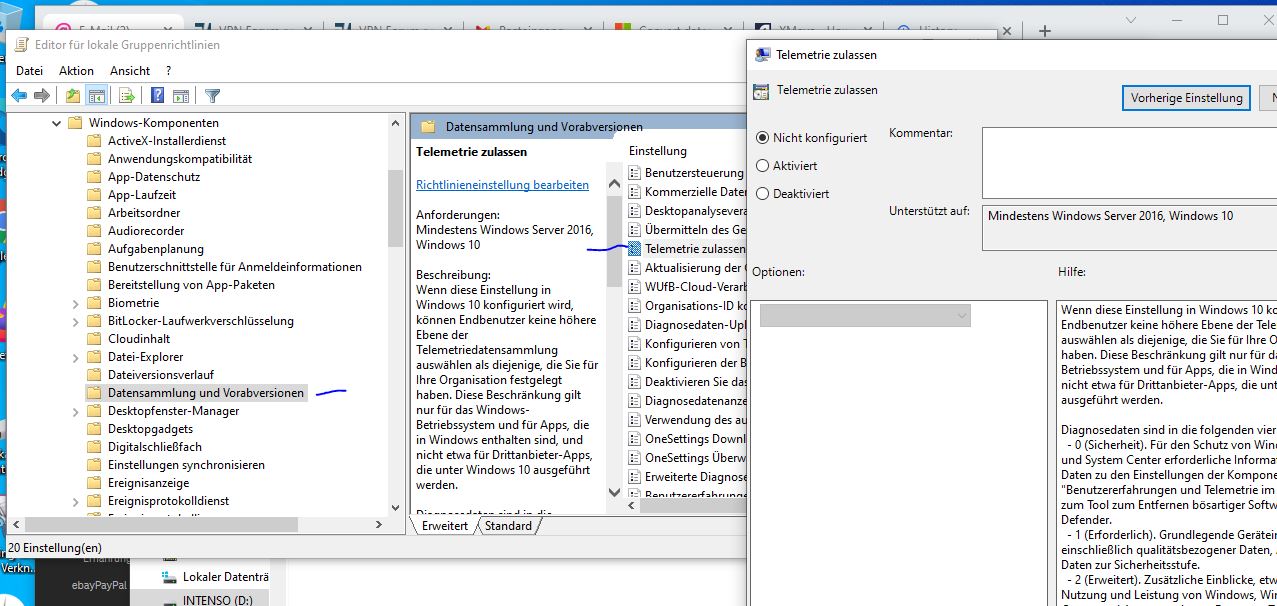The image size is (1277, 606).
Task: Toggle the show/hide console tree icon
Action: pyautogui.click(x=97, y=96)
